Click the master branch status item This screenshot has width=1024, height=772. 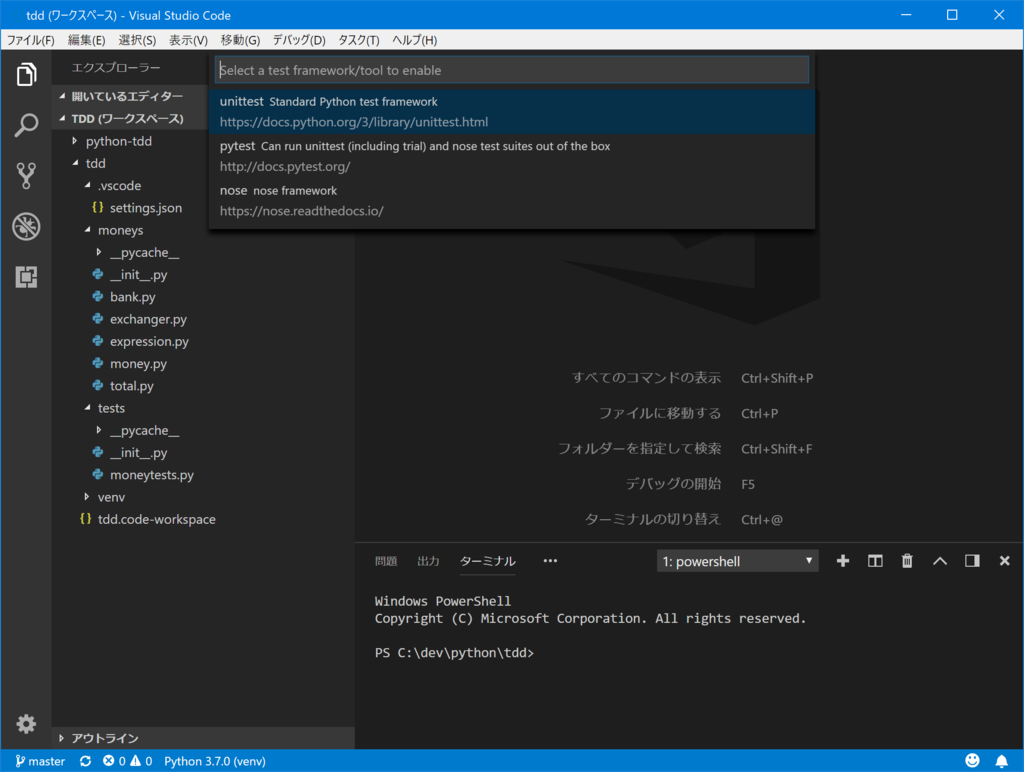click(x=40, y=761)
